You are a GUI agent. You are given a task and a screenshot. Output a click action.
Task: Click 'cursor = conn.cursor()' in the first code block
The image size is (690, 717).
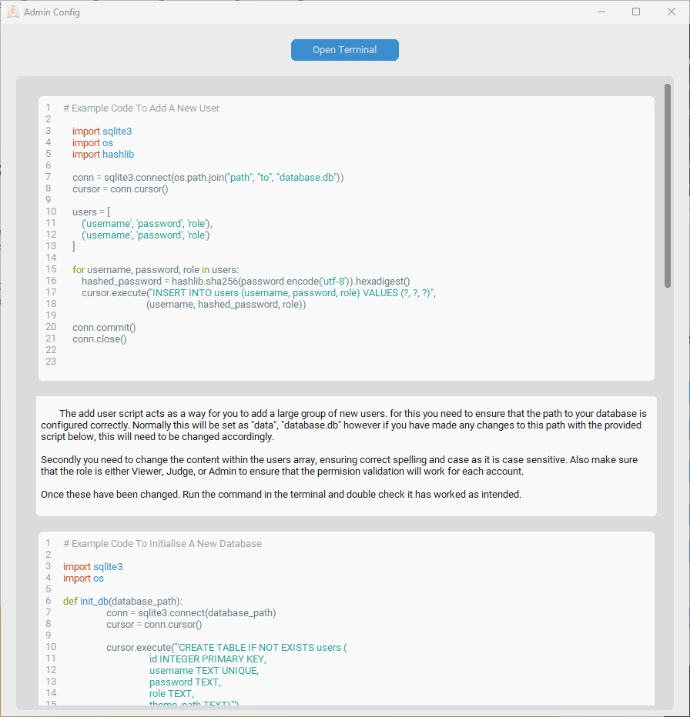(120, 189)
